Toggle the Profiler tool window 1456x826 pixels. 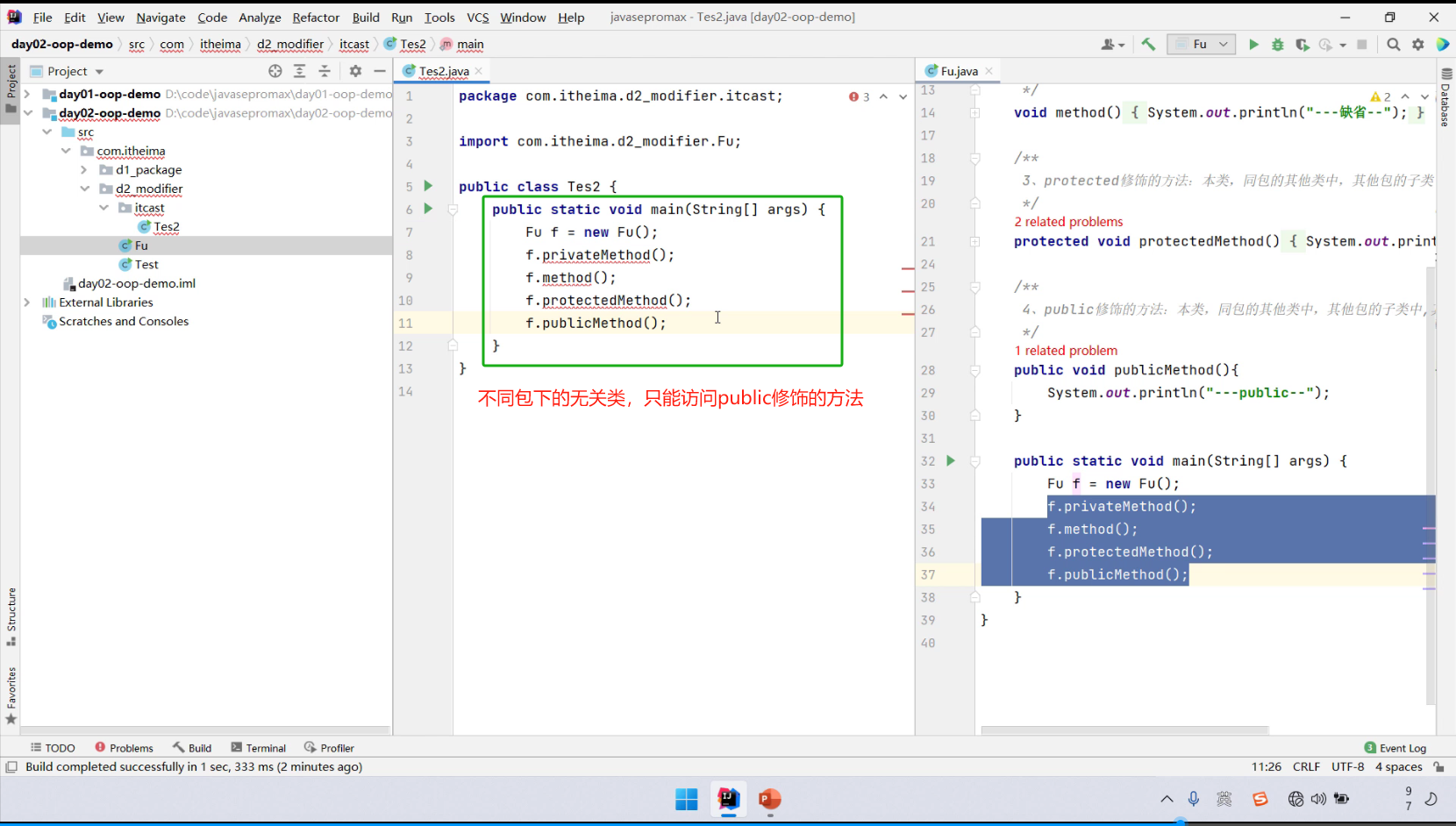[329, 748]
